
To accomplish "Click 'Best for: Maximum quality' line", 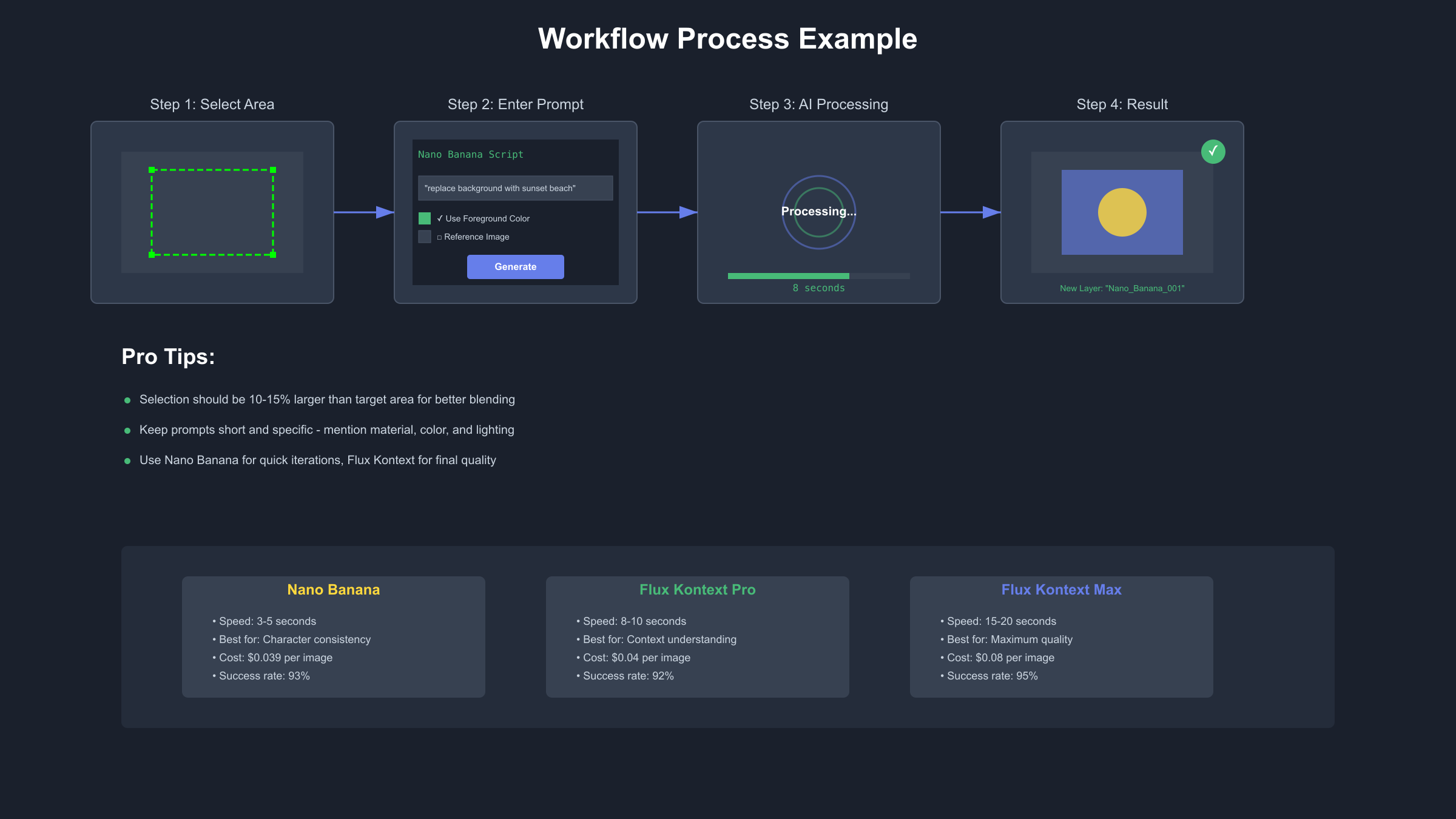I will (x=1006, y=639).
